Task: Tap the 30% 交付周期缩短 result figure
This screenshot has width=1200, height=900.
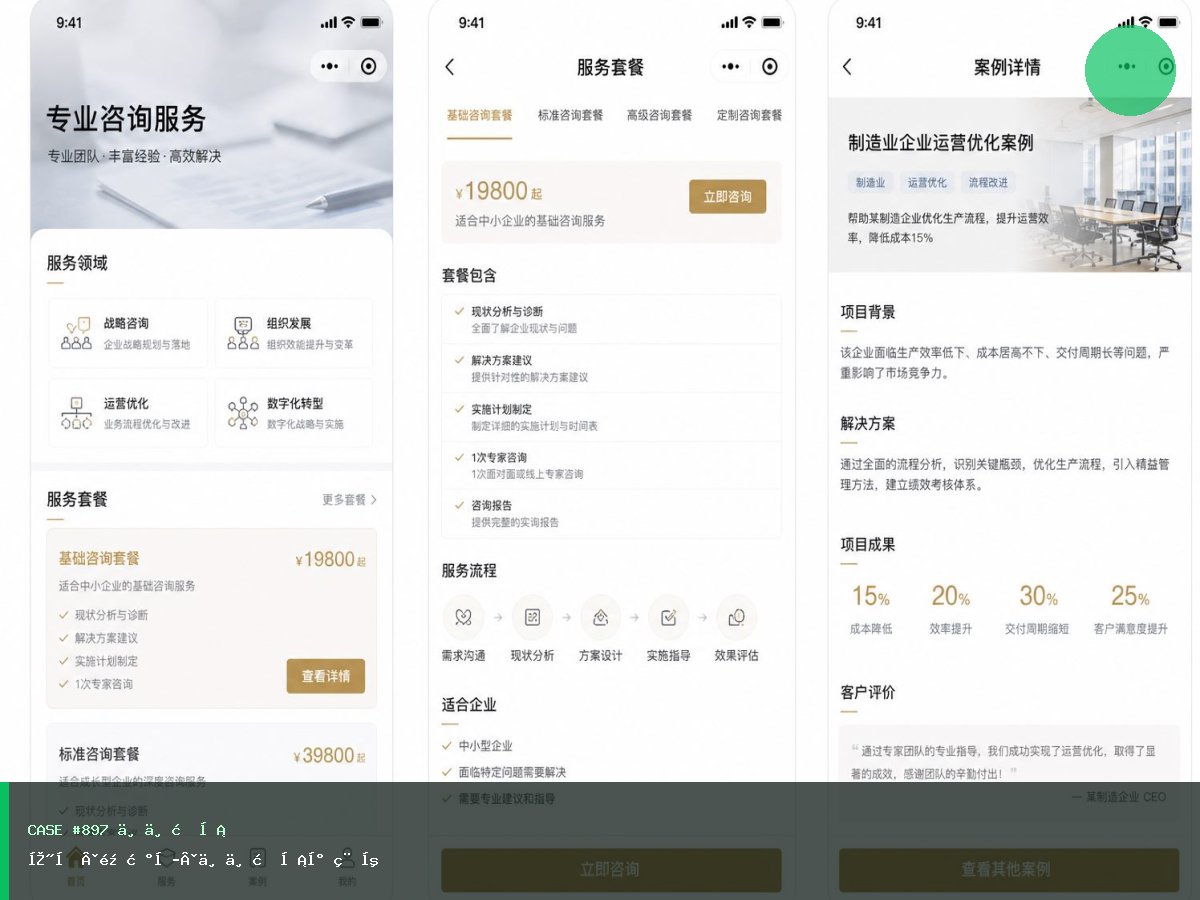Action: click(1037, 609)
